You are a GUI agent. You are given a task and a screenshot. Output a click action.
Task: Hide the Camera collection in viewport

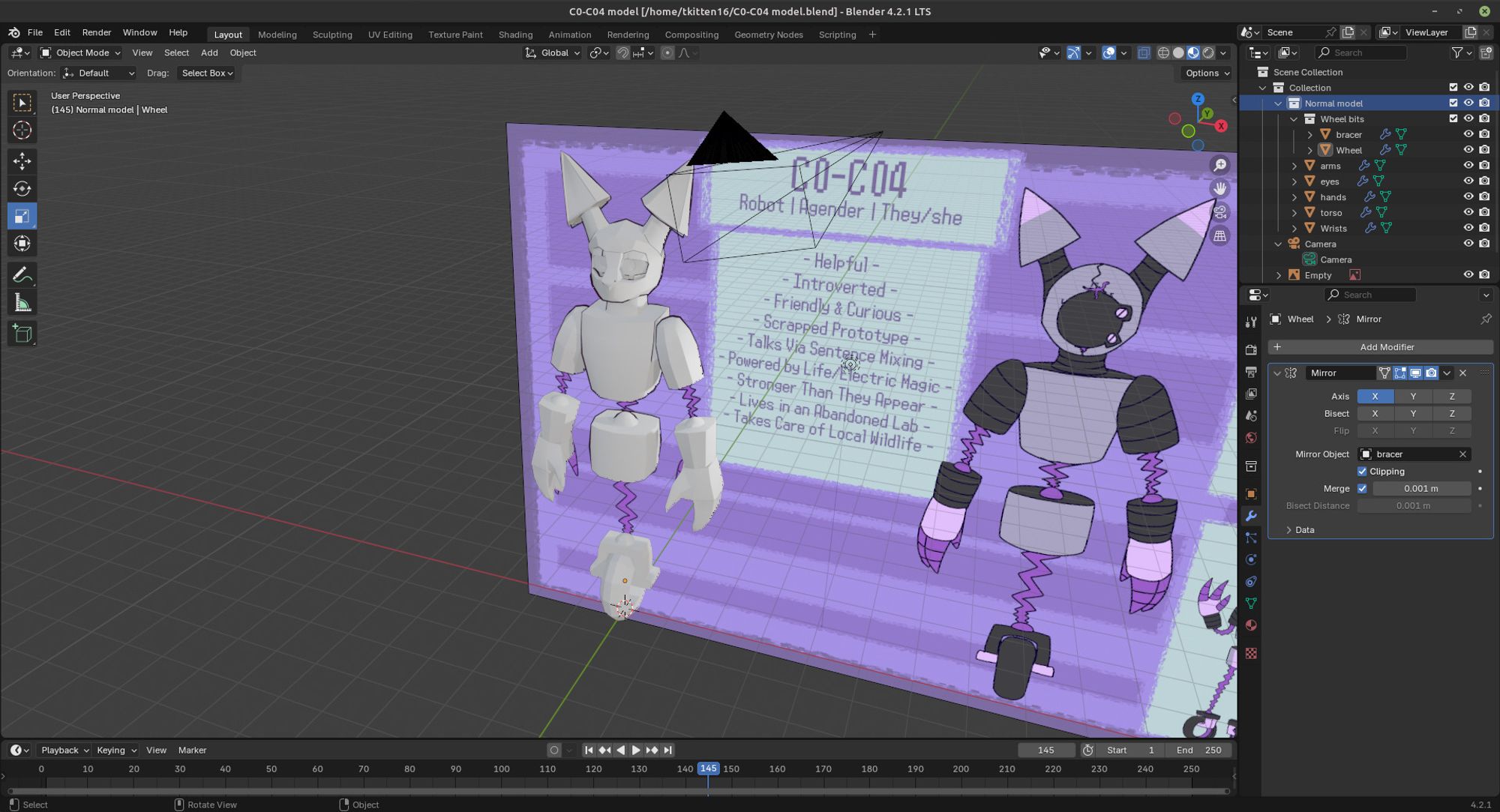point(1468,244)
